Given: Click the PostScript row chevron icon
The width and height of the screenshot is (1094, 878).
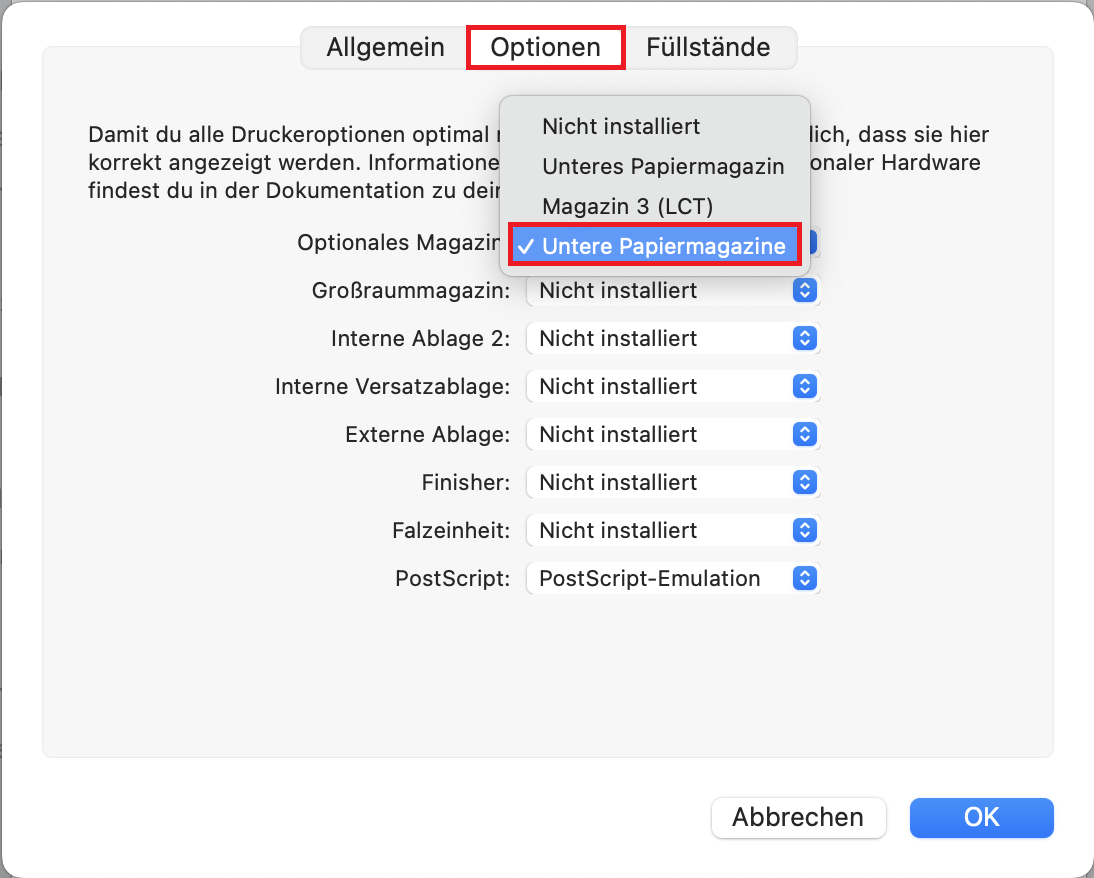Looking at the screenshot, I should 805,579.
